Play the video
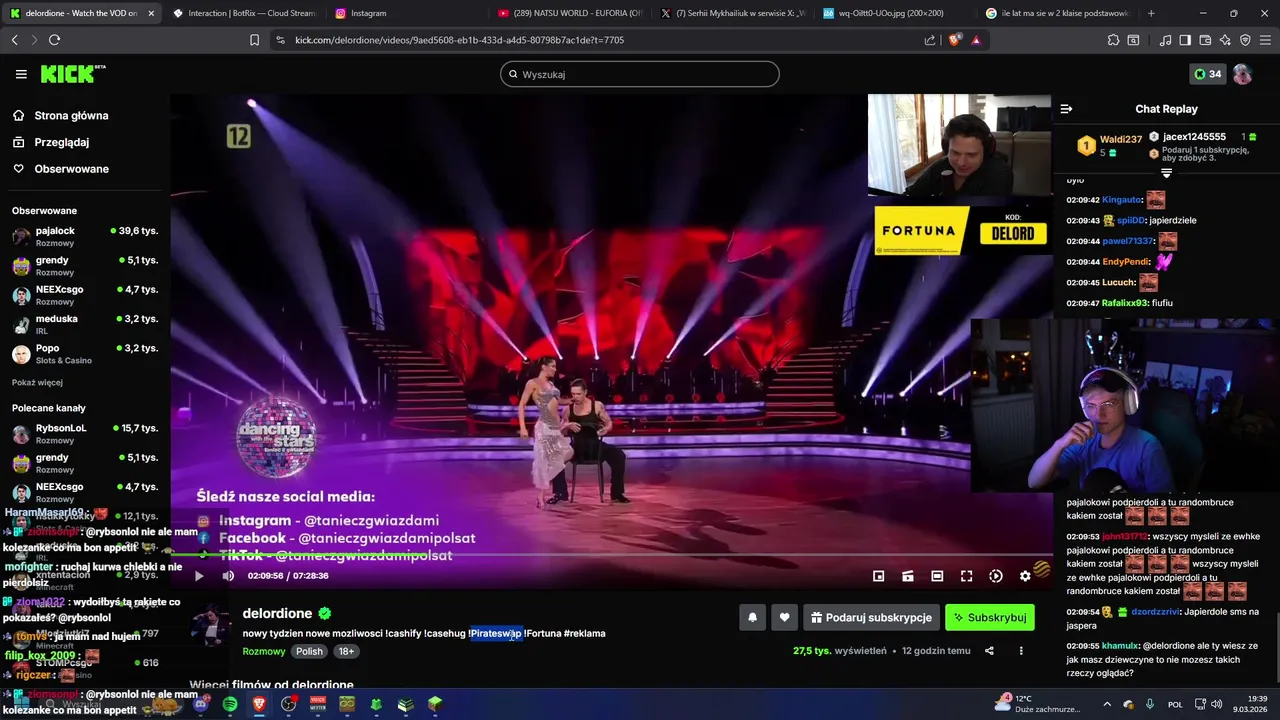The width and height of the screenshot is (1280, 720). 199,576
